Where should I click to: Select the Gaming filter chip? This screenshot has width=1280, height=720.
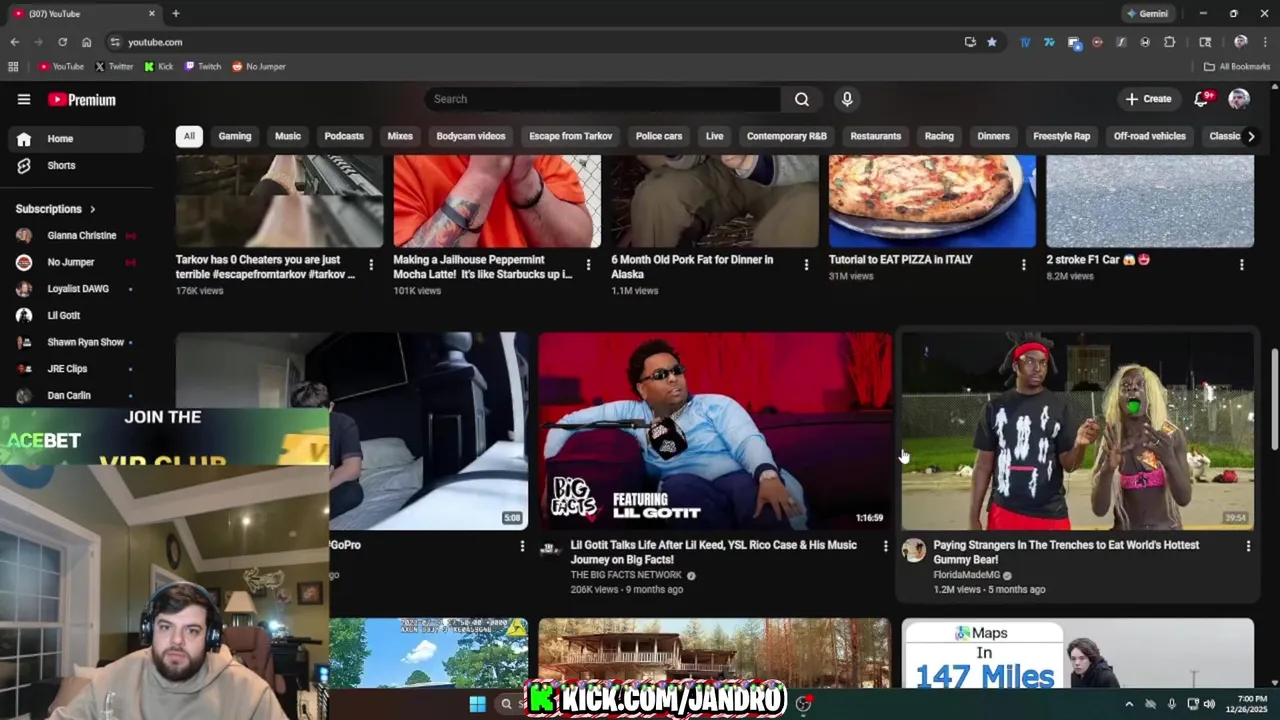(x=235, y=136)
